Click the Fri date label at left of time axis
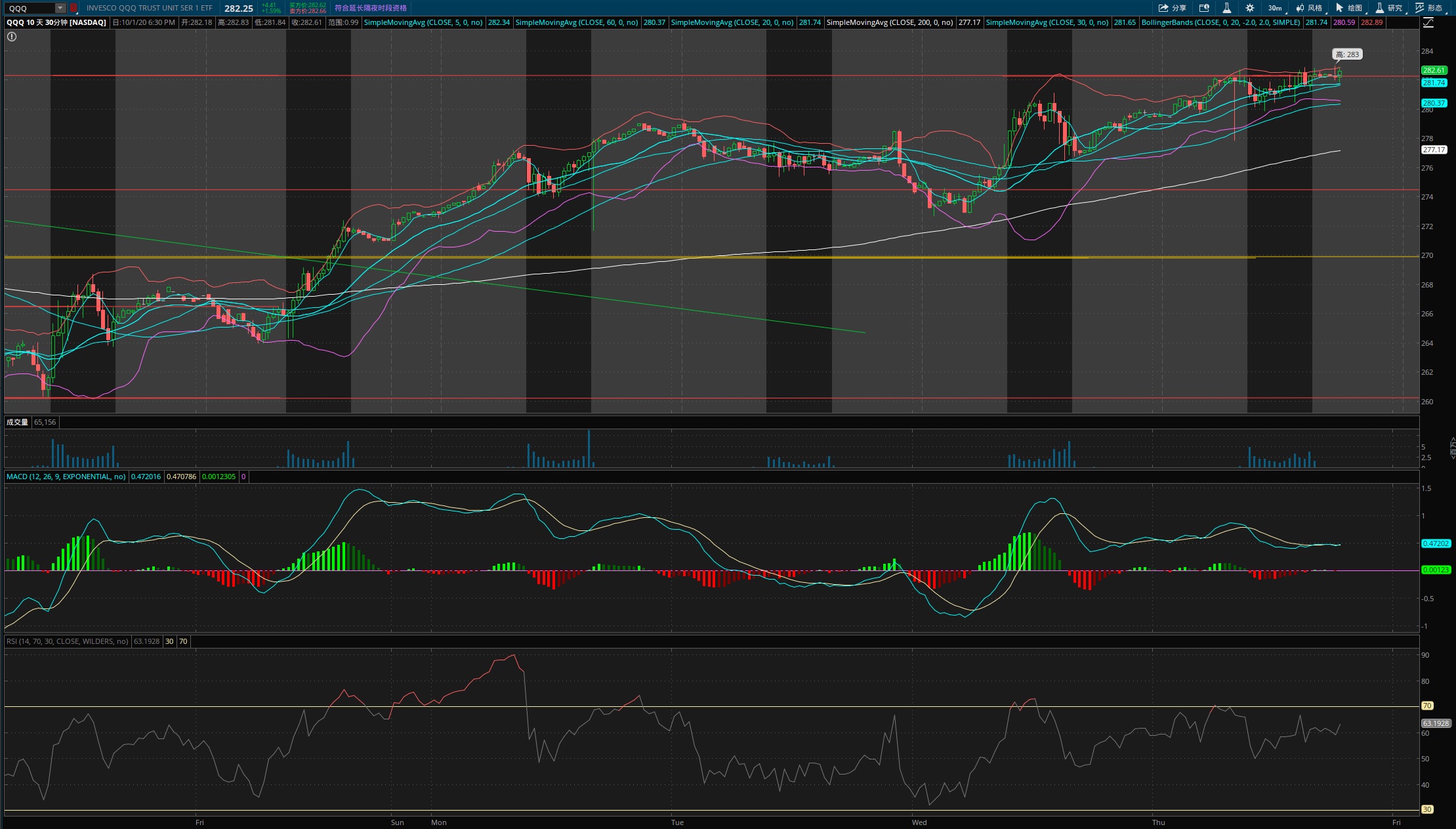This screenshot has height=829, width=1456. (x=199, y=822)
